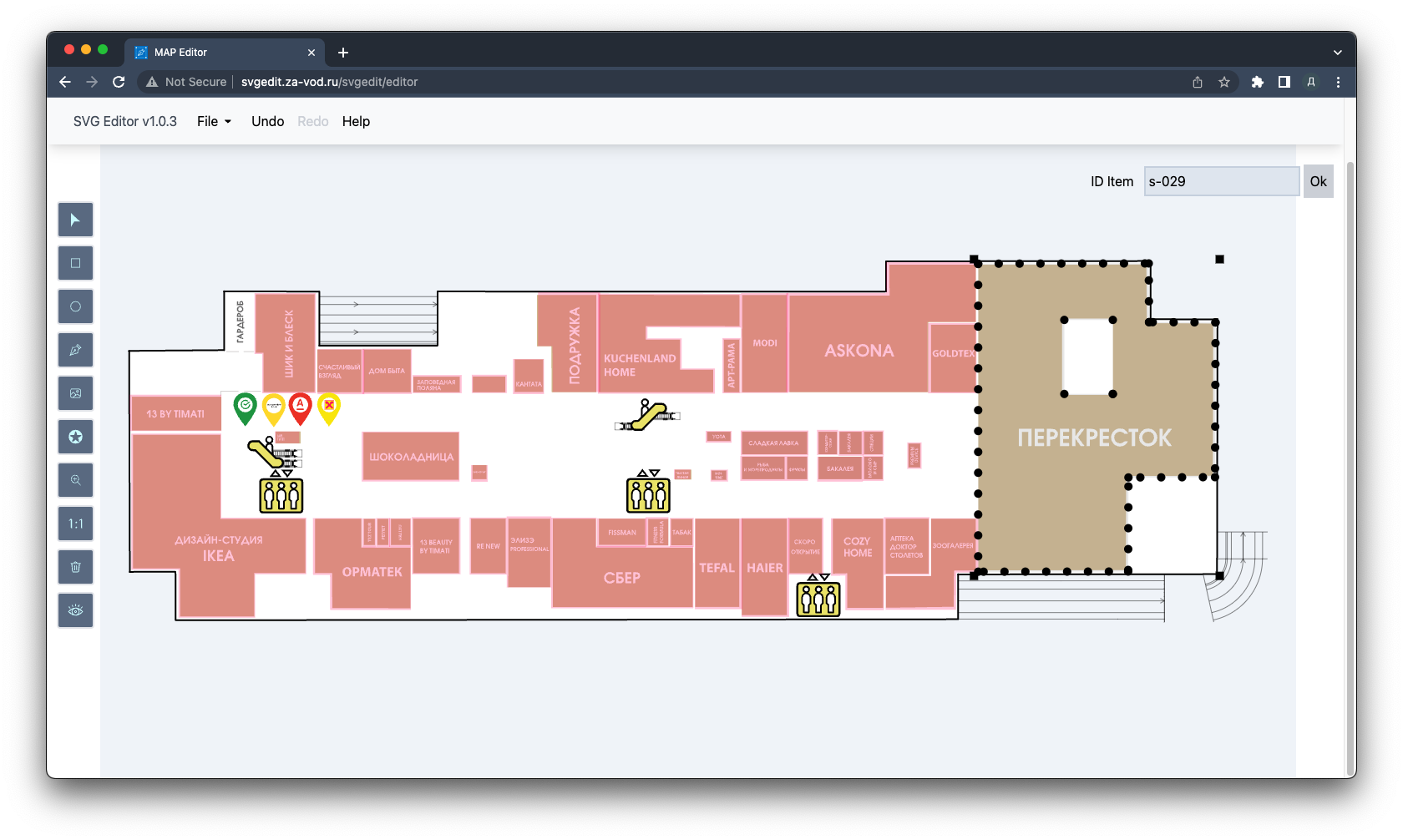The image size is (1403, 840).
Task: Select the COZY HOME store shape
Action: tap(858, 548)
